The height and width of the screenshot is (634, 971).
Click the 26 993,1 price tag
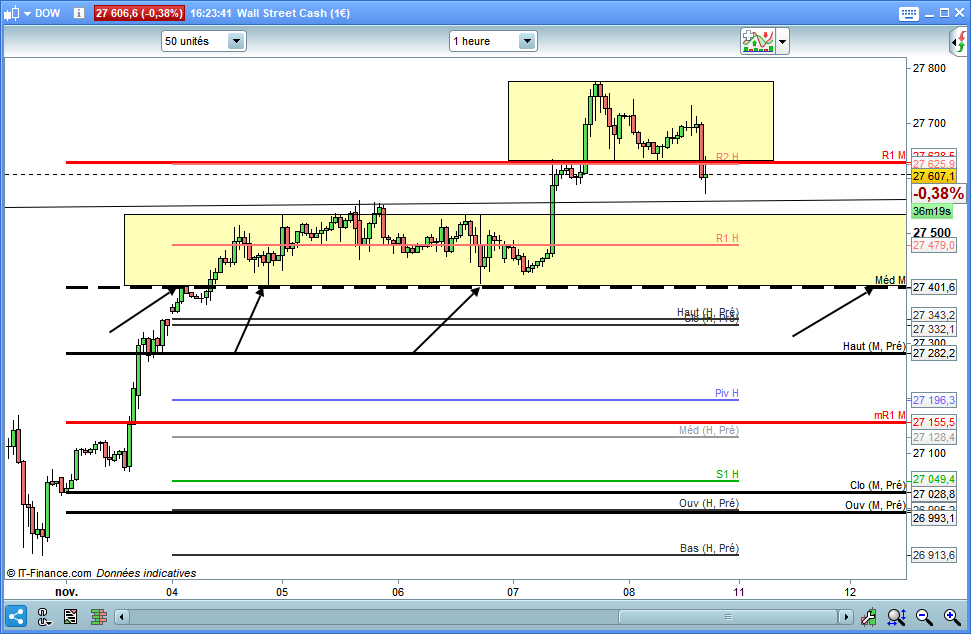pyautogui.click(x=933, y=518)
